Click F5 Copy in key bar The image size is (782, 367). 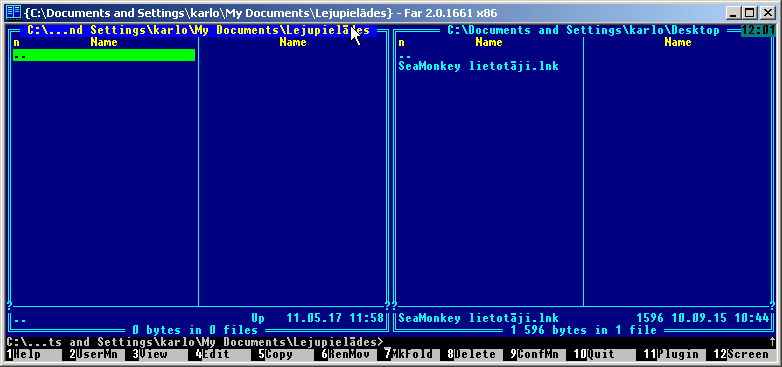pyautogui.click(x=282, y=355)
